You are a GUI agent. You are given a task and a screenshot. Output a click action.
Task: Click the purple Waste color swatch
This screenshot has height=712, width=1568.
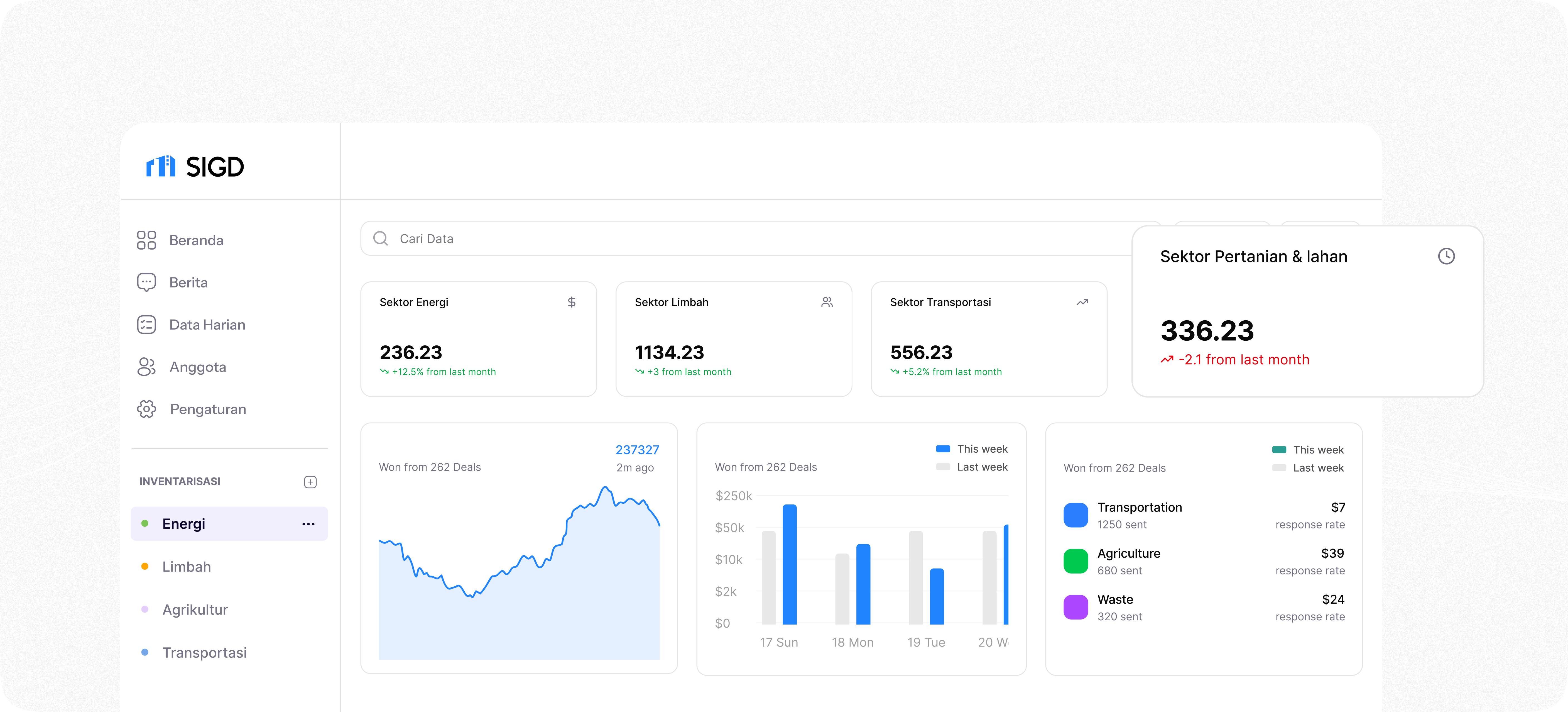coord(1075,607)
